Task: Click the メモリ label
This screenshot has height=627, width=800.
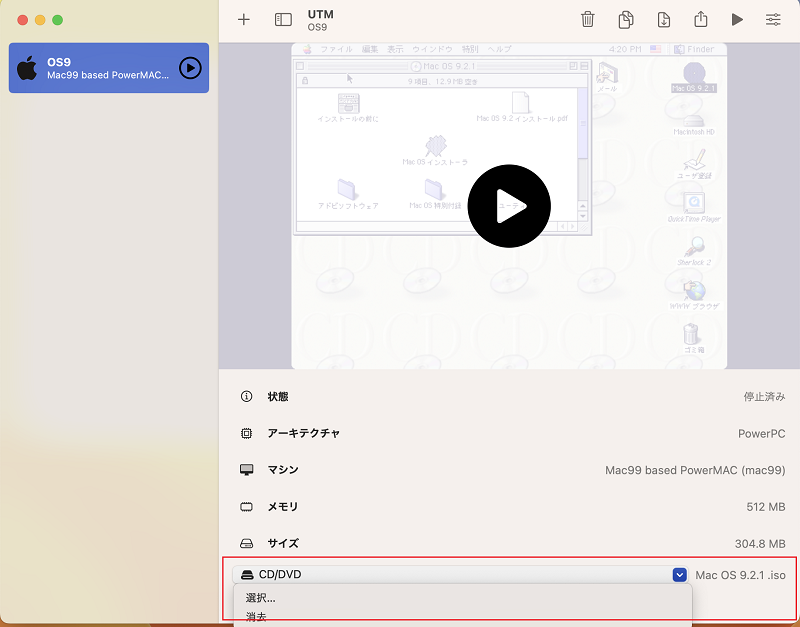Action: point(283,507)
